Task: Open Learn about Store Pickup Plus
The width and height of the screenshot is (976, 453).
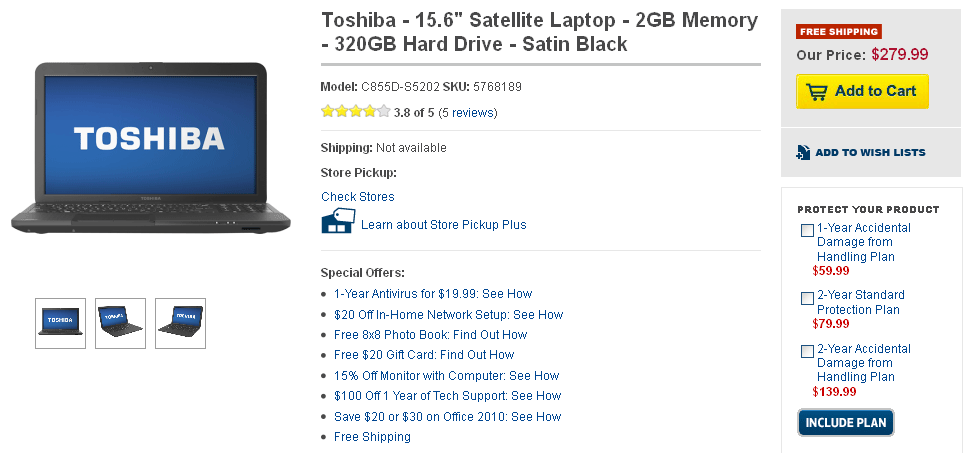Action: [443, 225]
